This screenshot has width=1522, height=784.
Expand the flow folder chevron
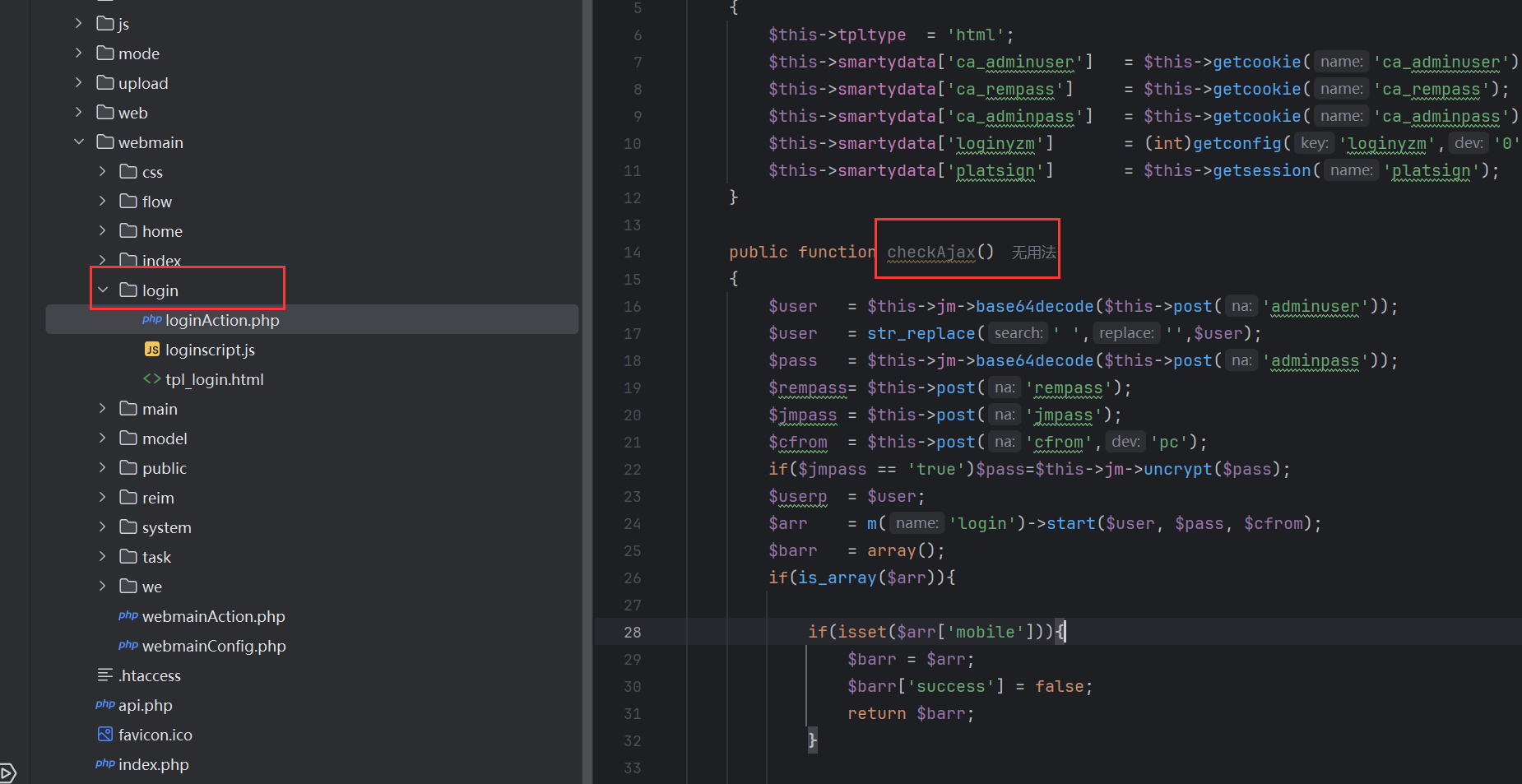click(103, 201)
